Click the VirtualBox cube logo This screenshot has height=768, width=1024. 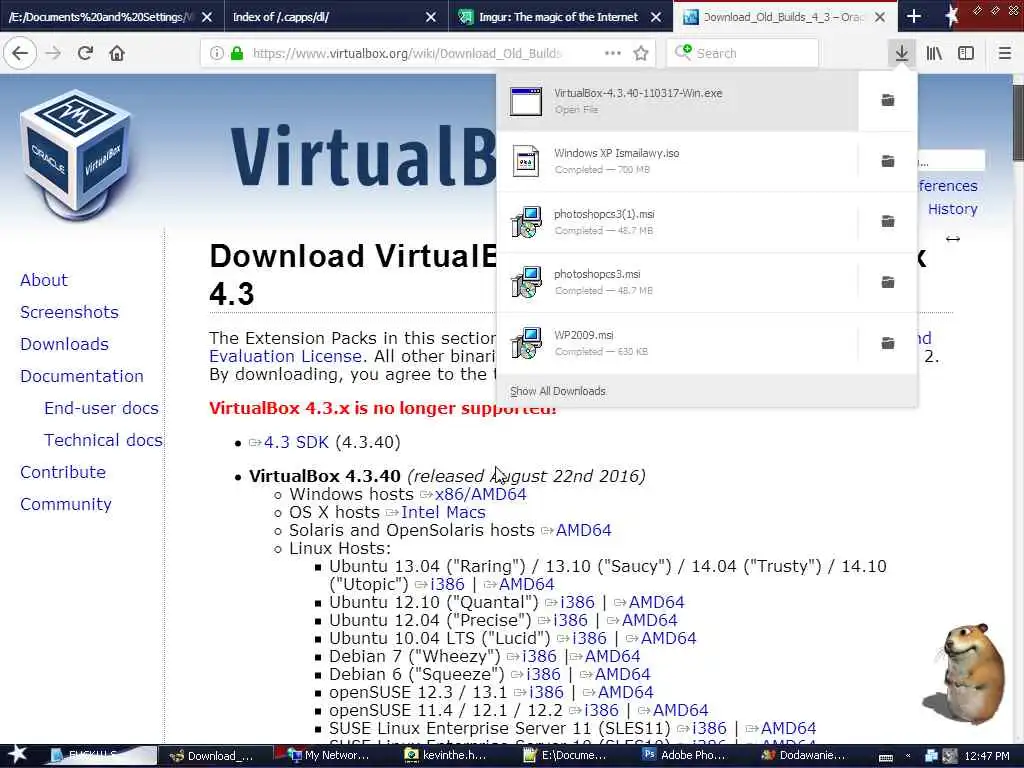[x=76, y=153]
